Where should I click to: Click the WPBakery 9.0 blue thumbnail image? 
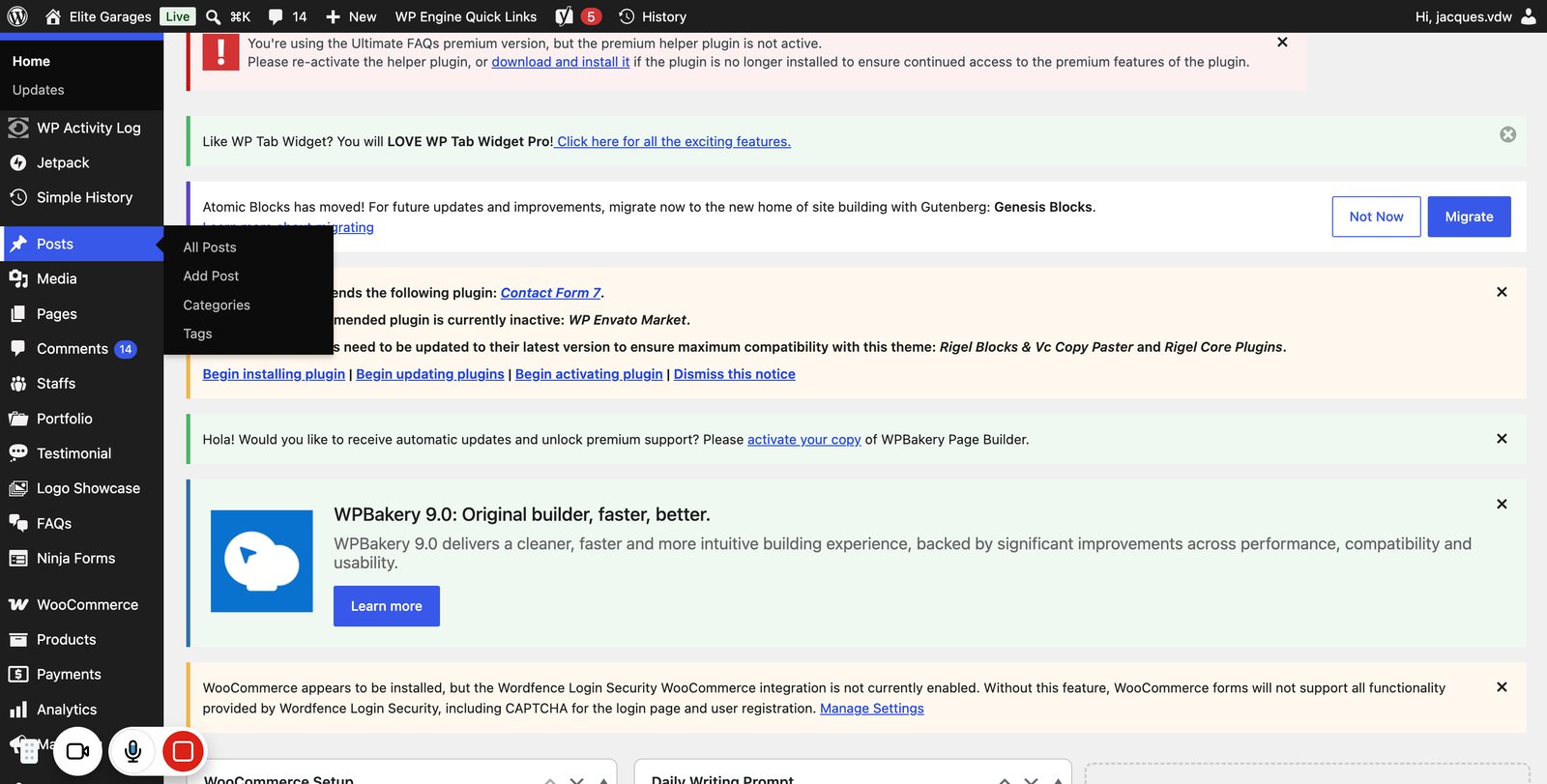pyautogui.click(x=262, y=561)
